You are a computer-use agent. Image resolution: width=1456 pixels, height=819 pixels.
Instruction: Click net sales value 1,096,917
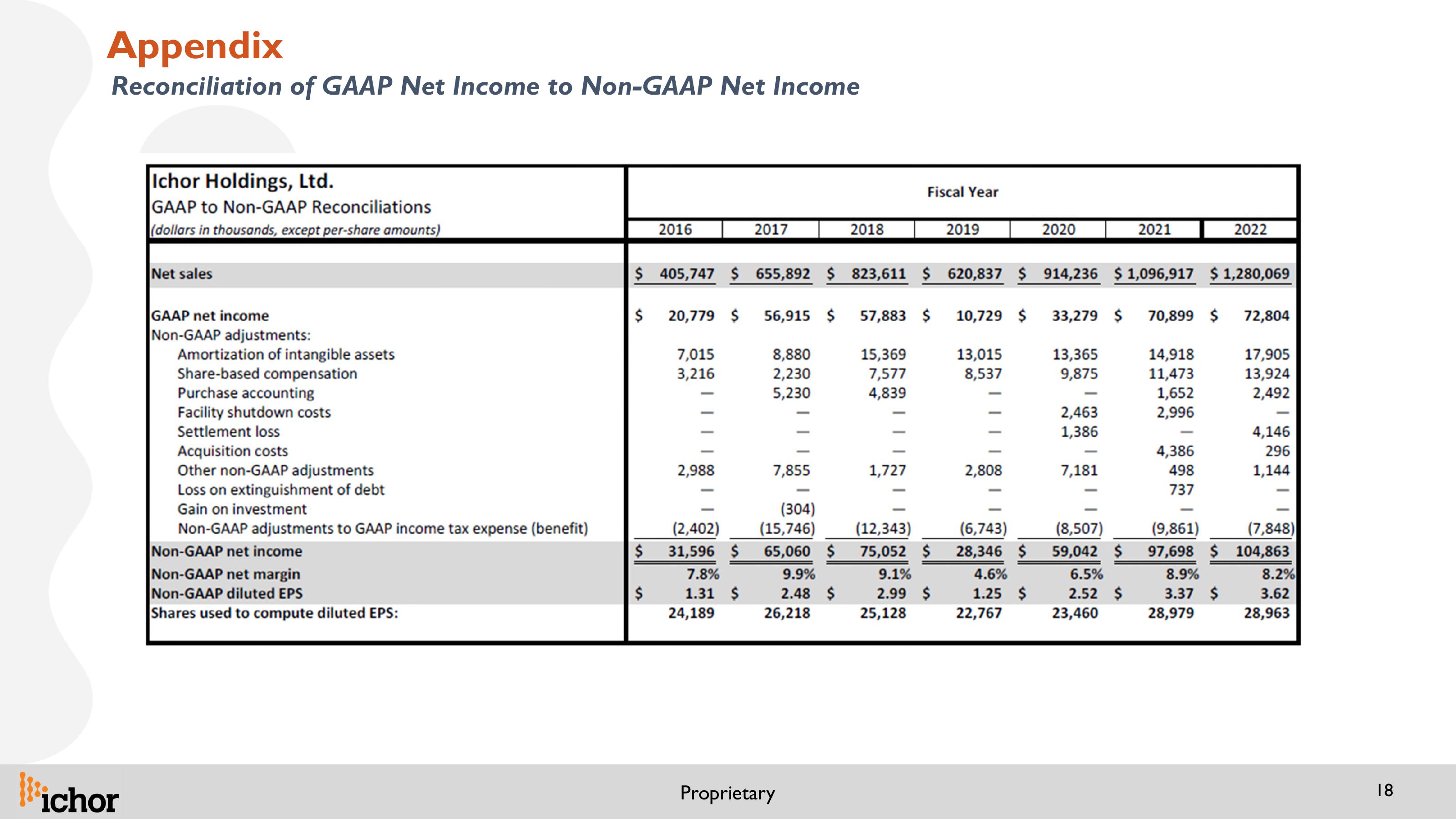coord(1160,274)
